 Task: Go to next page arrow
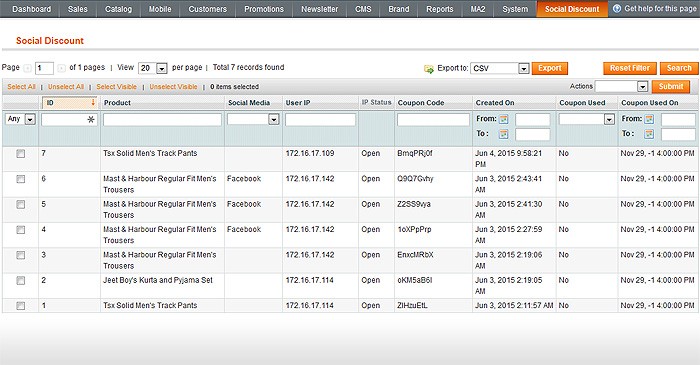tap(61, 68)
